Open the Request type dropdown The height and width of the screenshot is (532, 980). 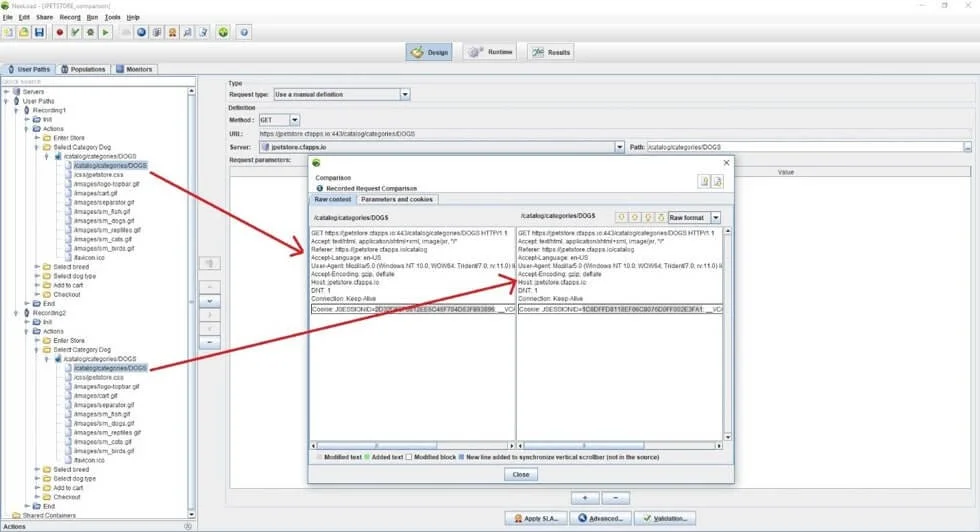(404, 94)
